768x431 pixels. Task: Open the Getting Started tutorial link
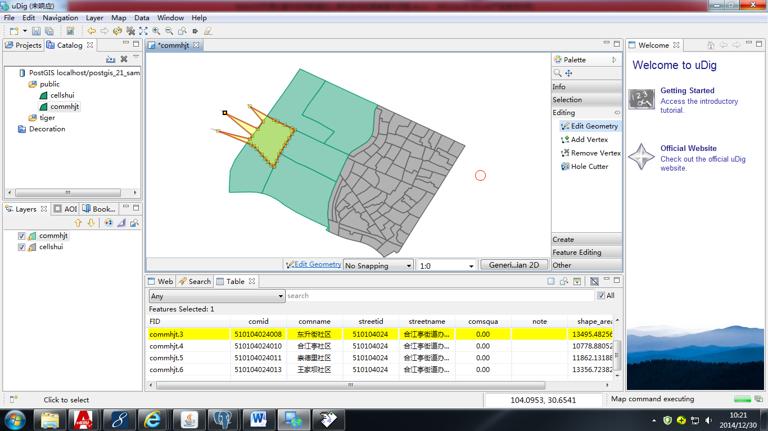(x=687, y=91)
